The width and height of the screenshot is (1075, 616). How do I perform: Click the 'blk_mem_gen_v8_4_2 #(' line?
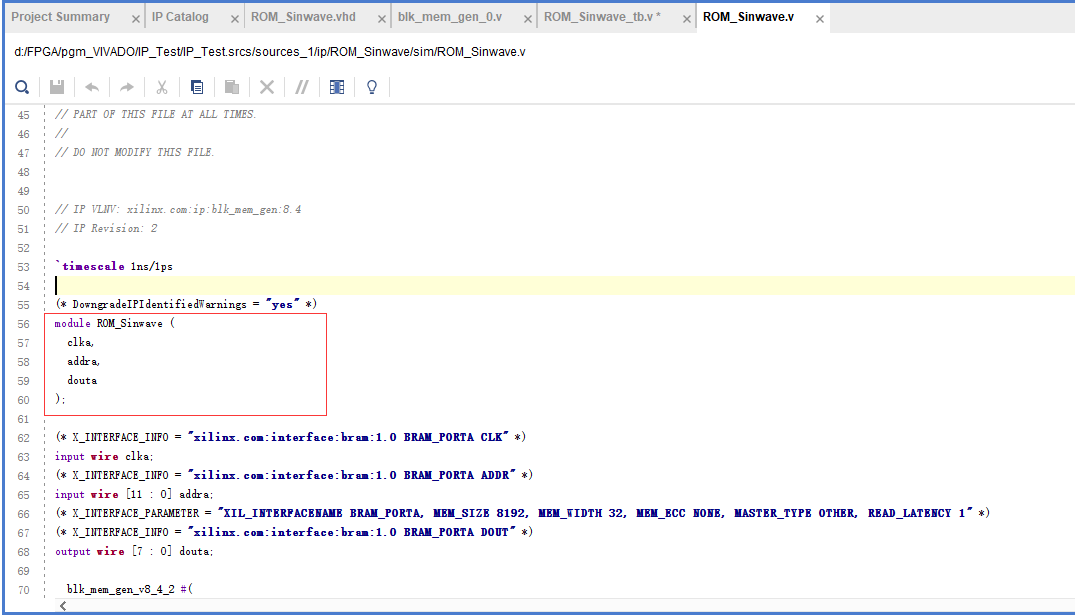click(130, 589)
